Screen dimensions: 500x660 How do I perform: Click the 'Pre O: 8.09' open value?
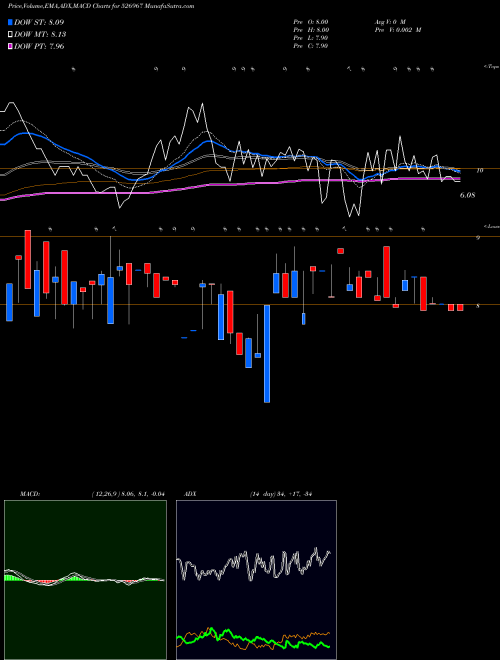coord(311,22)
